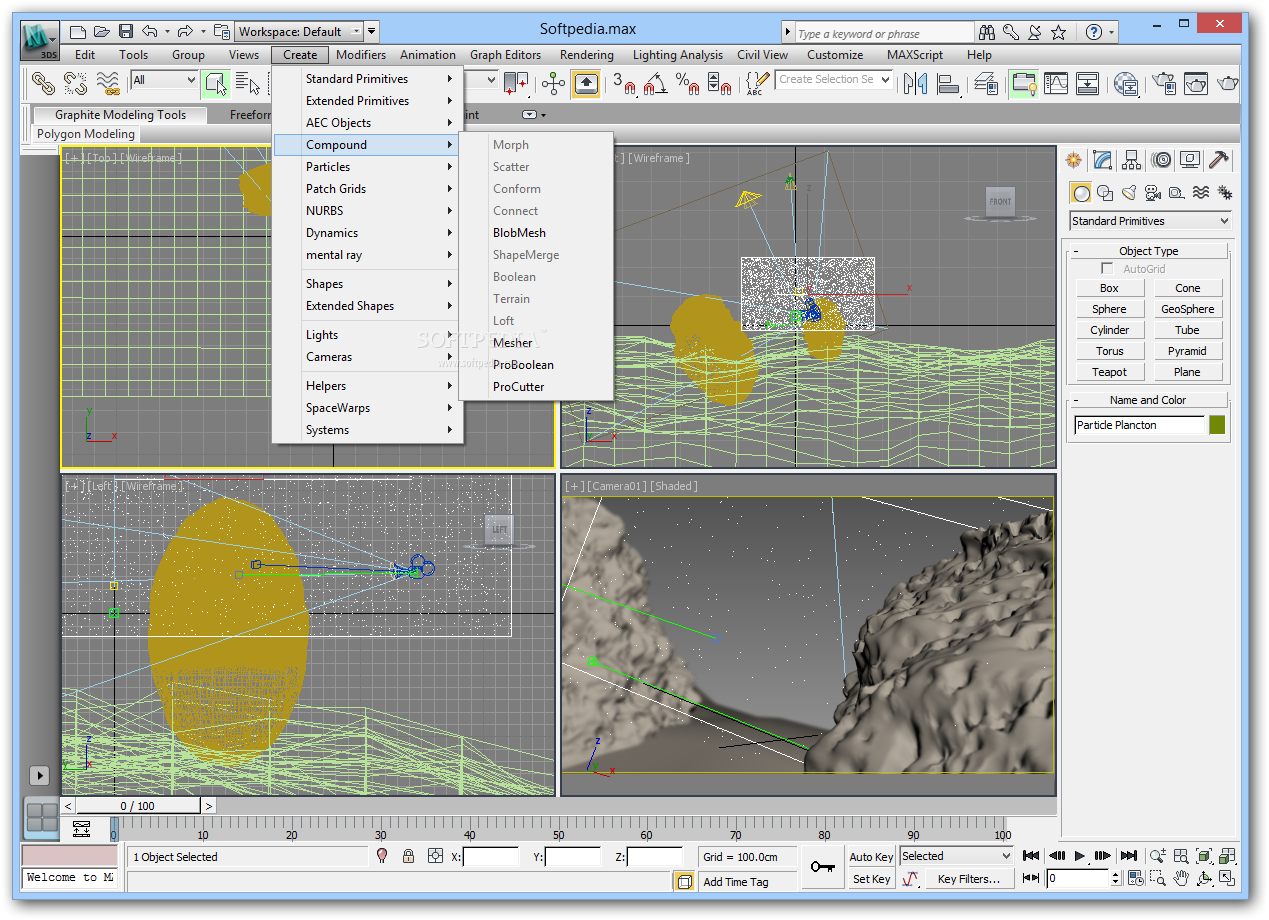Select the Cameras category icon

tap(1152, 193)
